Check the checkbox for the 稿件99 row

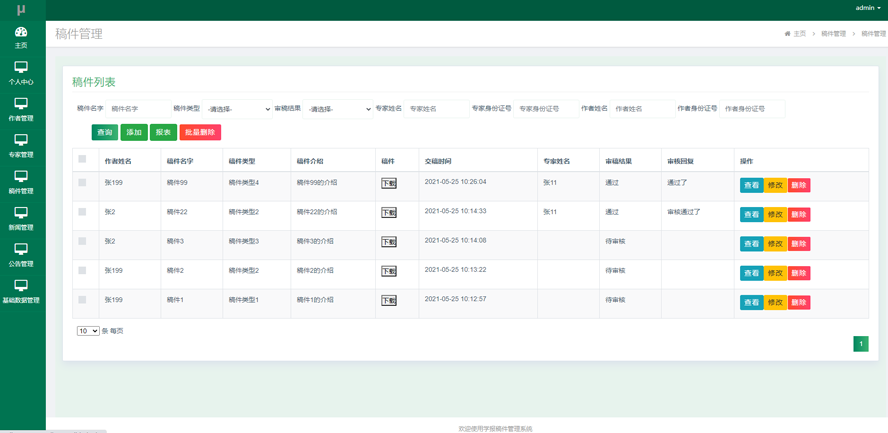pos(82,183)
